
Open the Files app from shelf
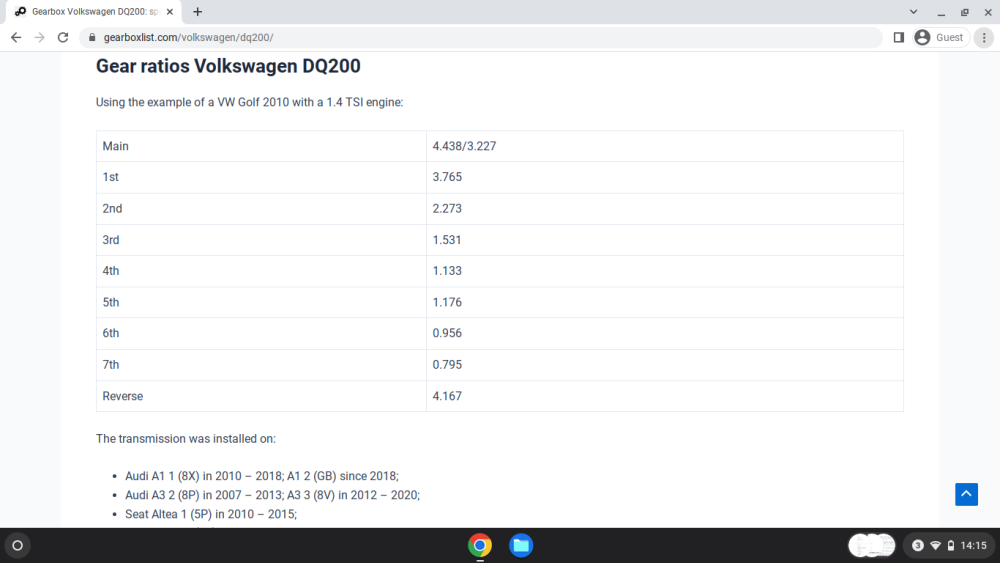[521, 546]
